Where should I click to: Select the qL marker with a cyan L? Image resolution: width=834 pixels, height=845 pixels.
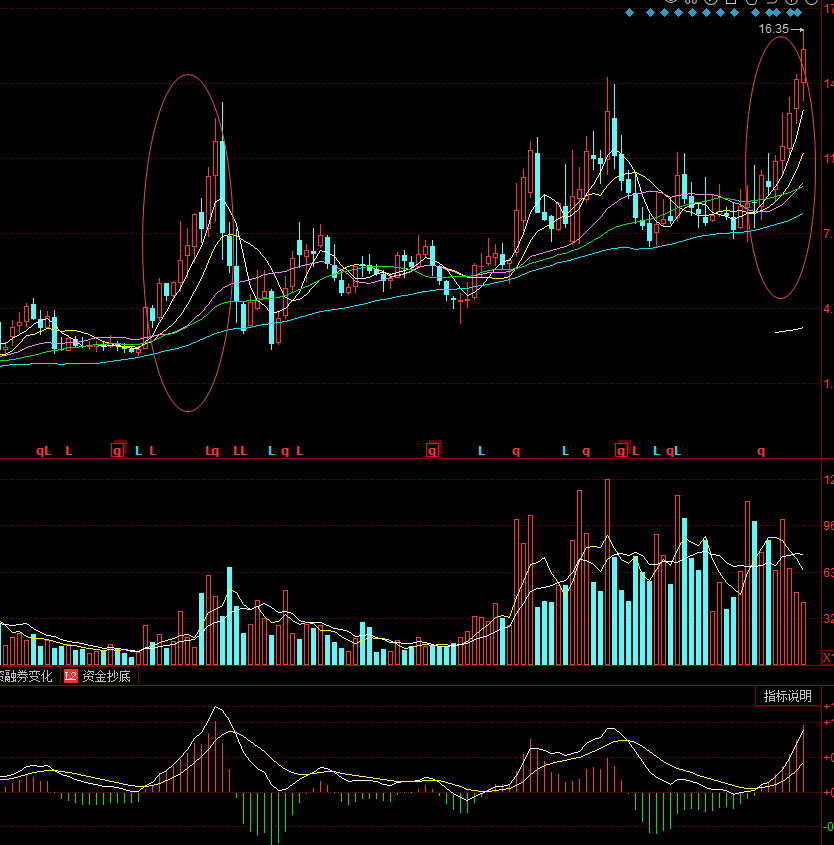coord(674,451)
